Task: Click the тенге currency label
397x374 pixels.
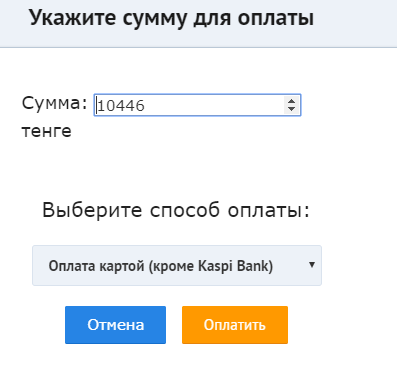Action: pyautogui.click(x=47, y=131)
